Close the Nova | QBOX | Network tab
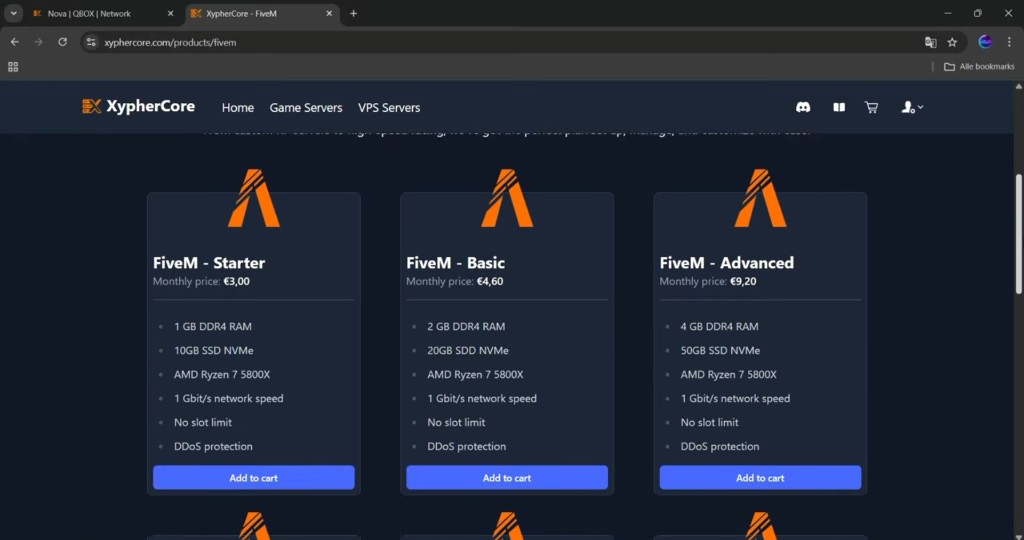This screenshot has height=540, width=1024. click(170, 14)
